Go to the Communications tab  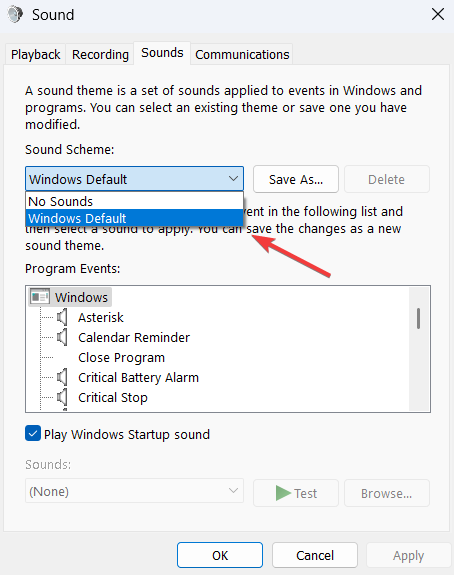click(x=242, y=54)
